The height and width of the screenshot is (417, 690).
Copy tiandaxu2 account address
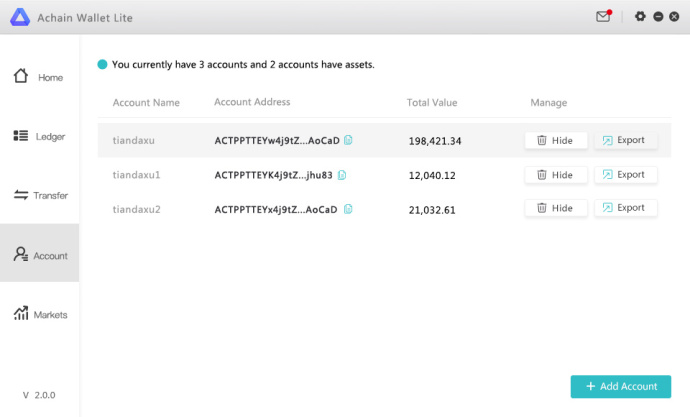(348, 209)
